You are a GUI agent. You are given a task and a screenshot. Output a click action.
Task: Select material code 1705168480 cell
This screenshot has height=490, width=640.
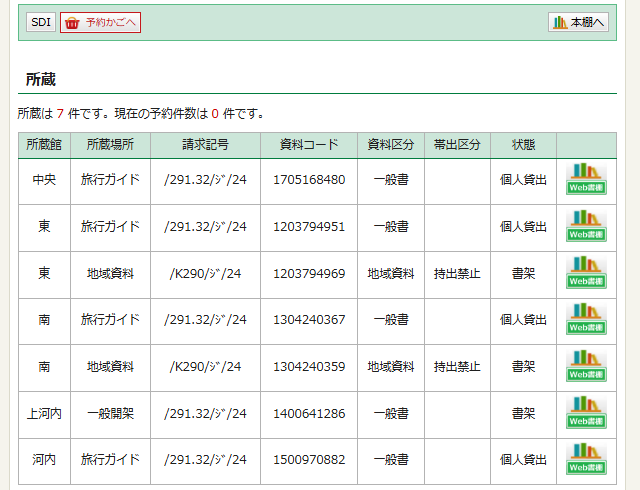308,180
